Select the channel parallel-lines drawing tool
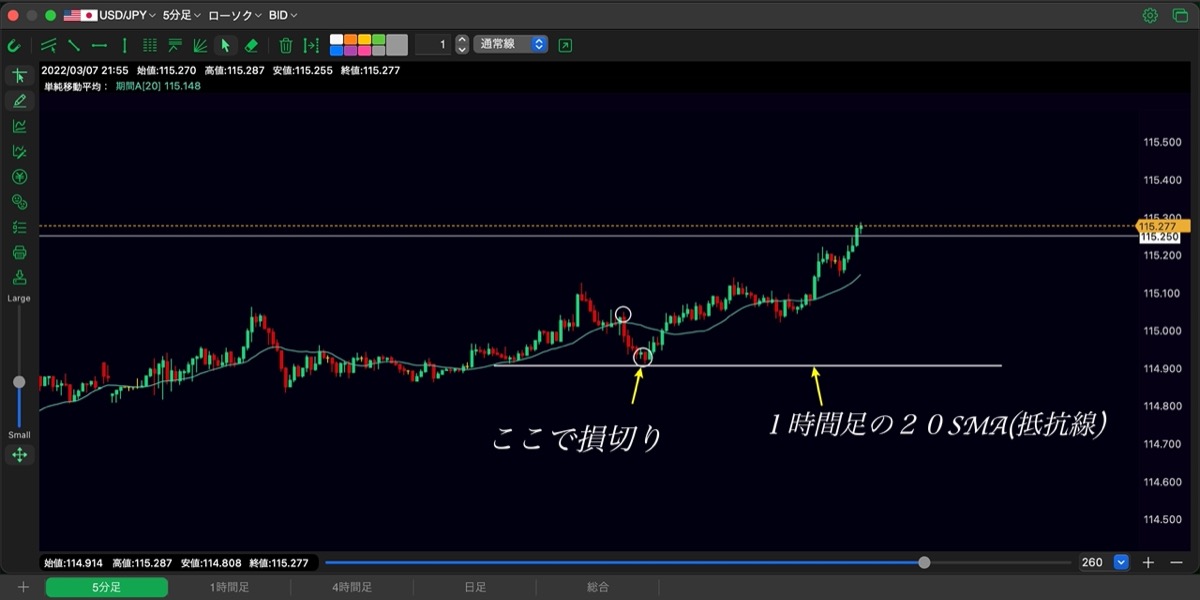 48,45
